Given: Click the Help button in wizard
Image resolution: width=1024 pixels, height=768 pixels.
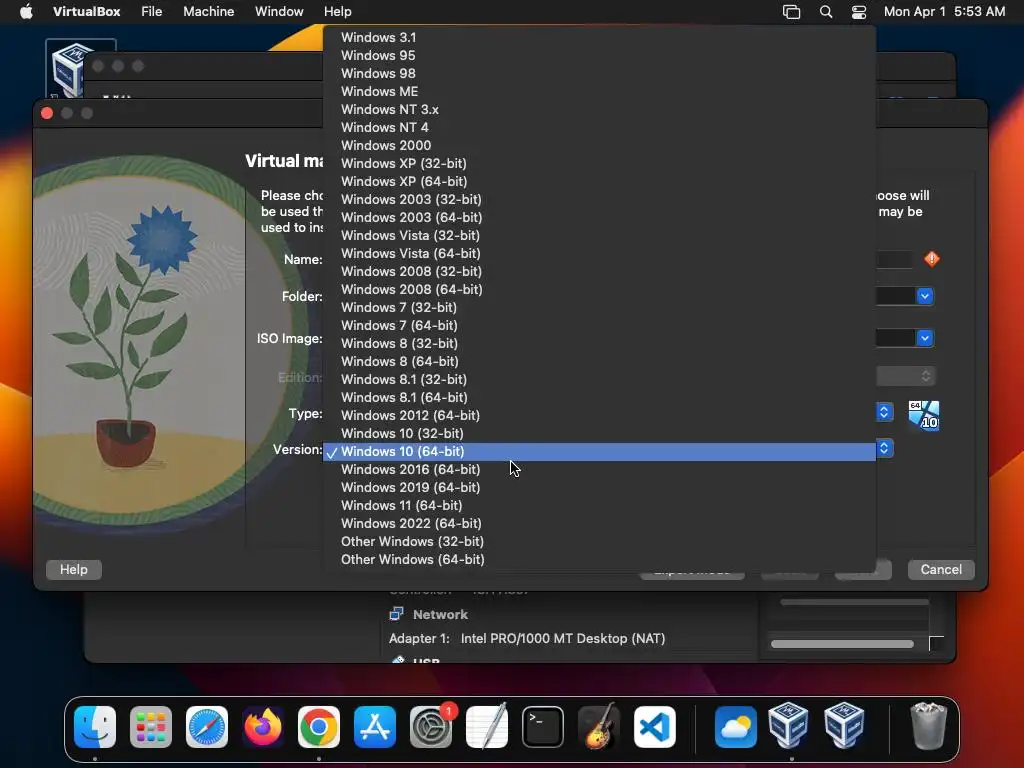Looking at the screenshot, I should tap(74, 569).
